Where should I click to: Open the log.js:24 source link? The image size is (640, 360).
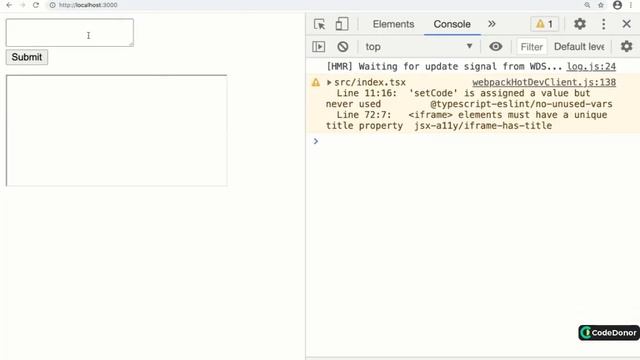[x=591, y=66]
